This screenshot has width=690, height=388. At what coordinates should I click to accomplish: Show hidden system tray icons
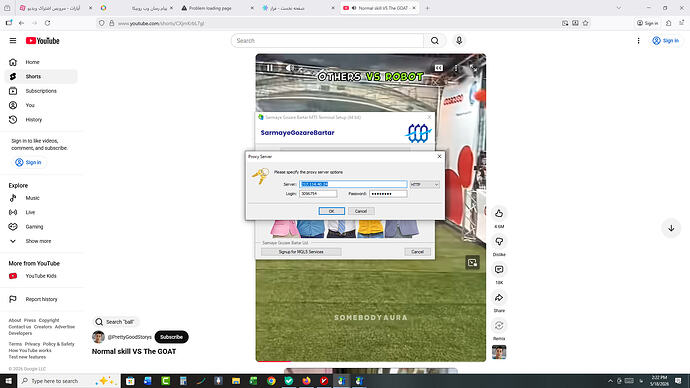[x=610, y=381]
